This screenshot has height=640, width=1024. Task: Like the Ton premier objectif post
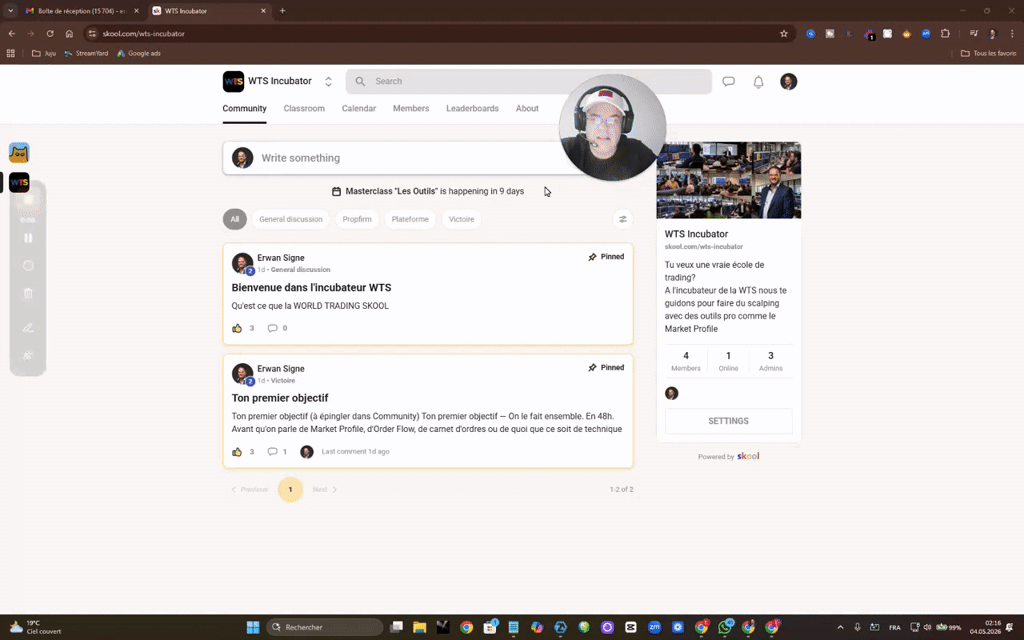[237, 452]
